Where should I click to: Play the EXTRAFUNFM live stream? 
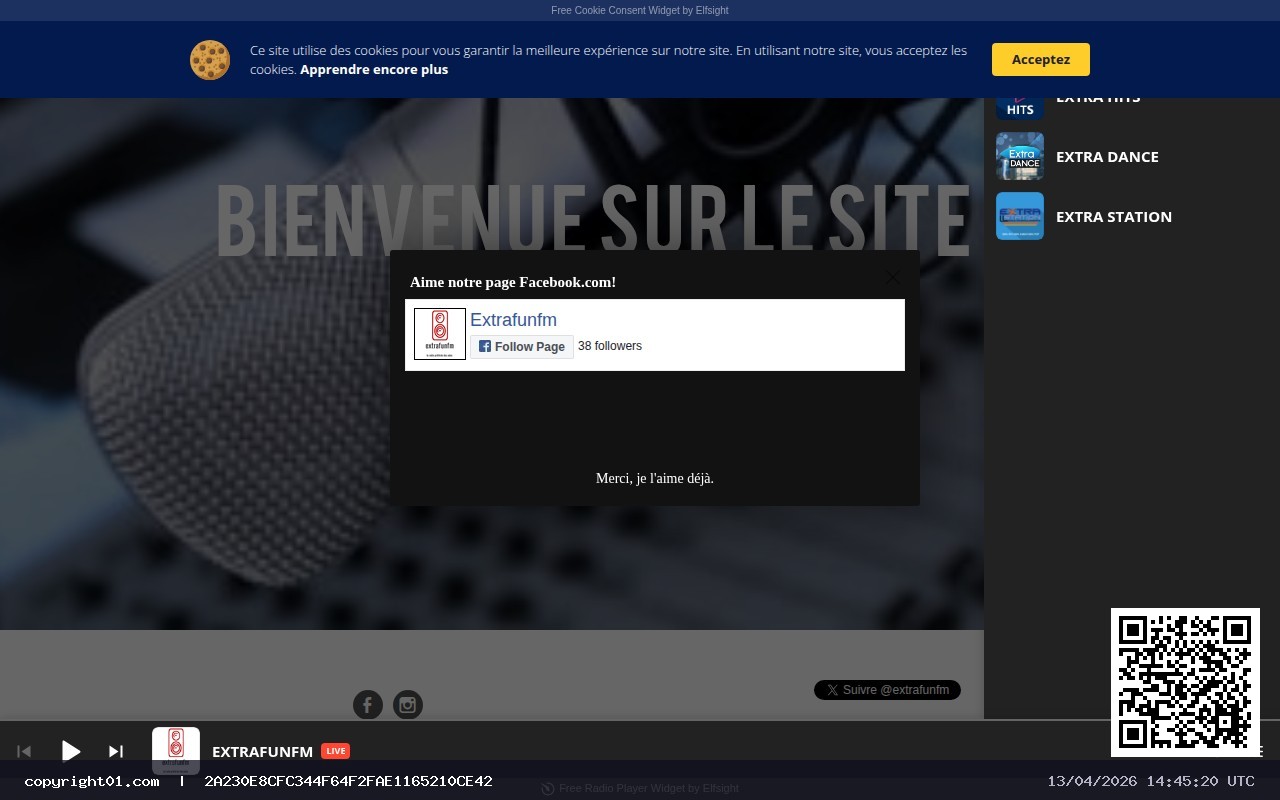71,751
